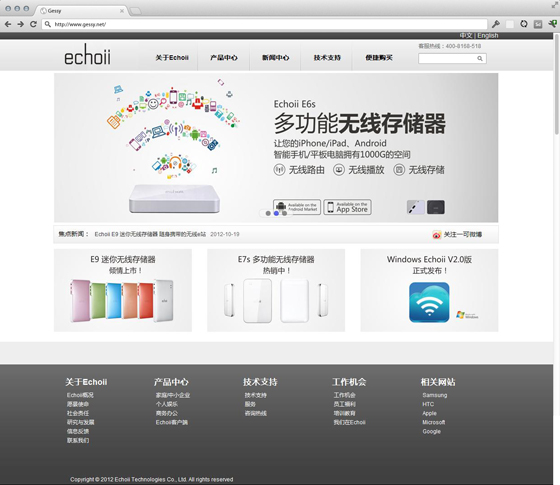Open footer link 服务 under 技术支持
Screen dimensions: 560x485
coord(250,404)
